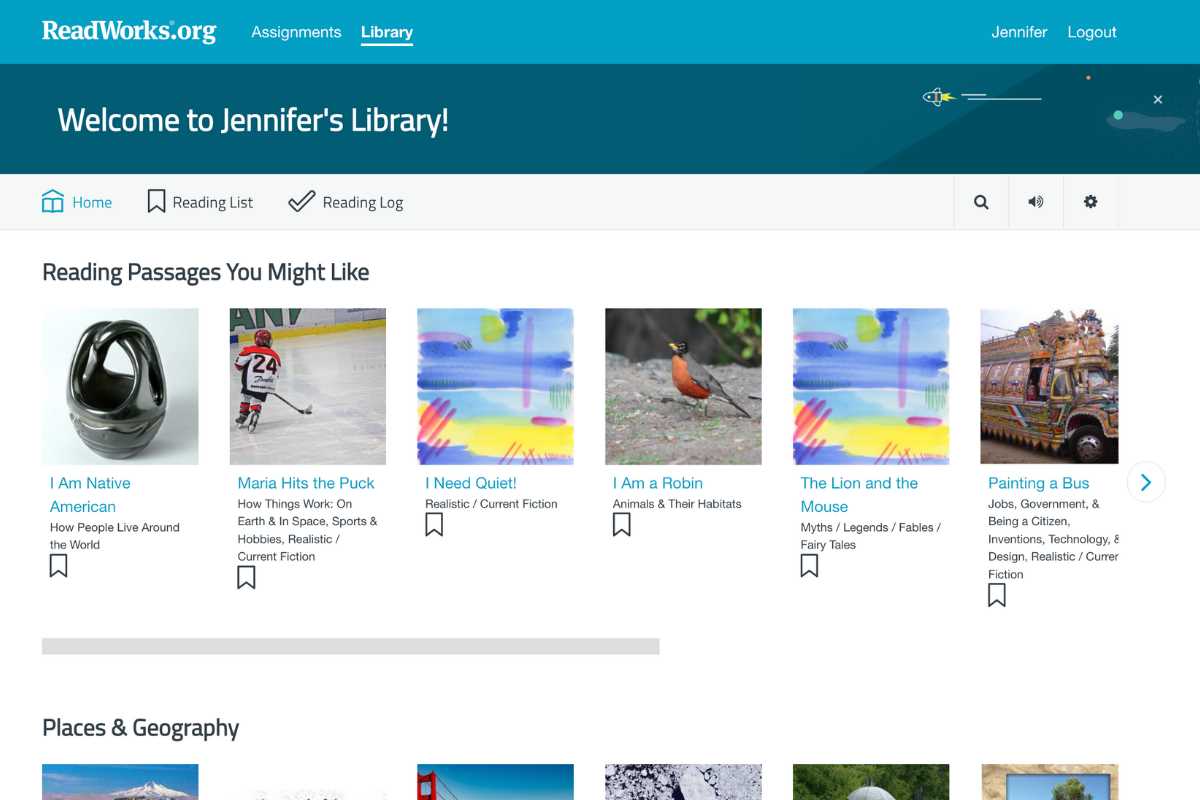Open the robin bird thumbnail image

683,386
